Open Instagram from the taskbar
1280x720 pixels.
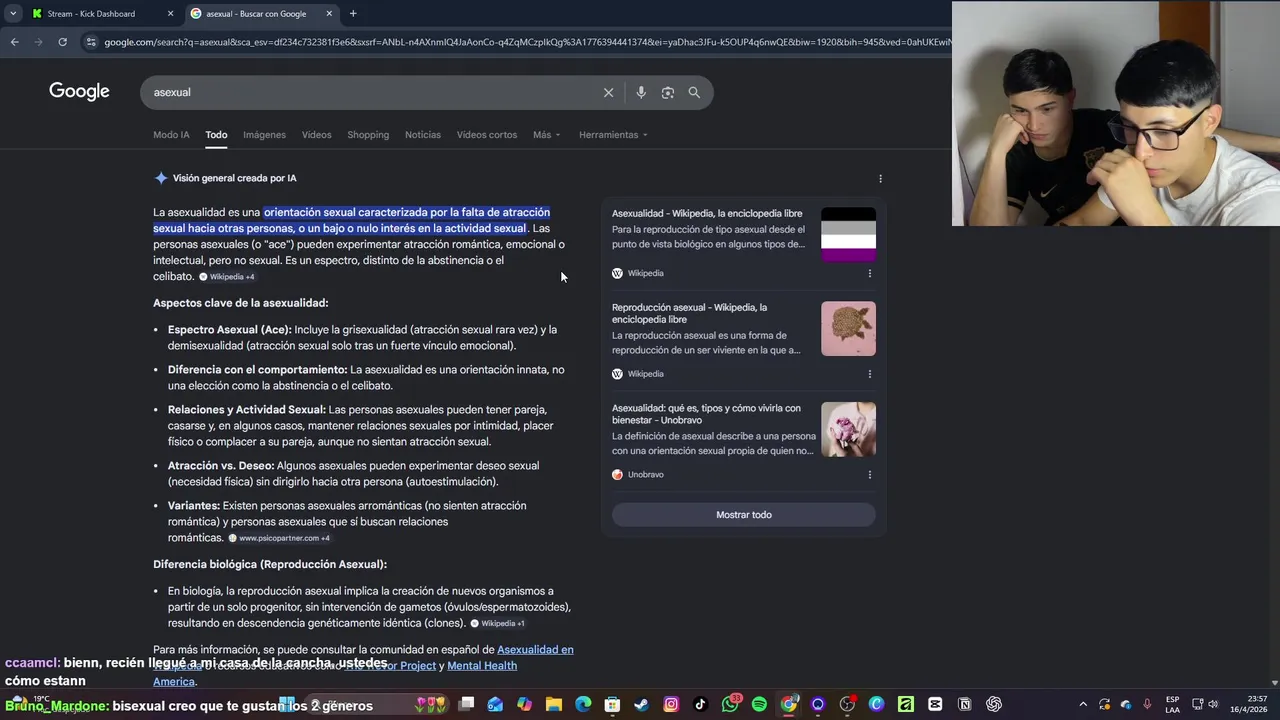(x=671, y=704)
